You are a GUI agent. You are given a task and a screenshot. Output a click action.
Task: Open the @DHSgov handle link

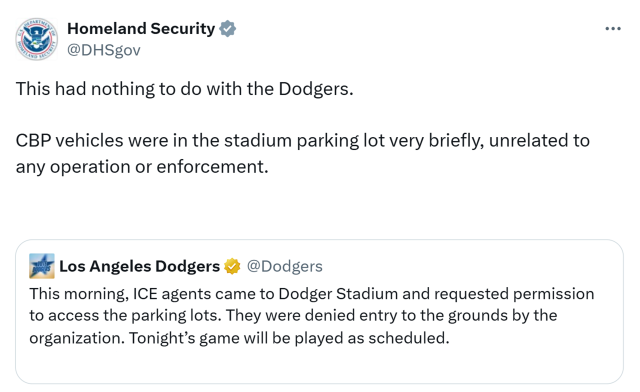tap(104, 50)
